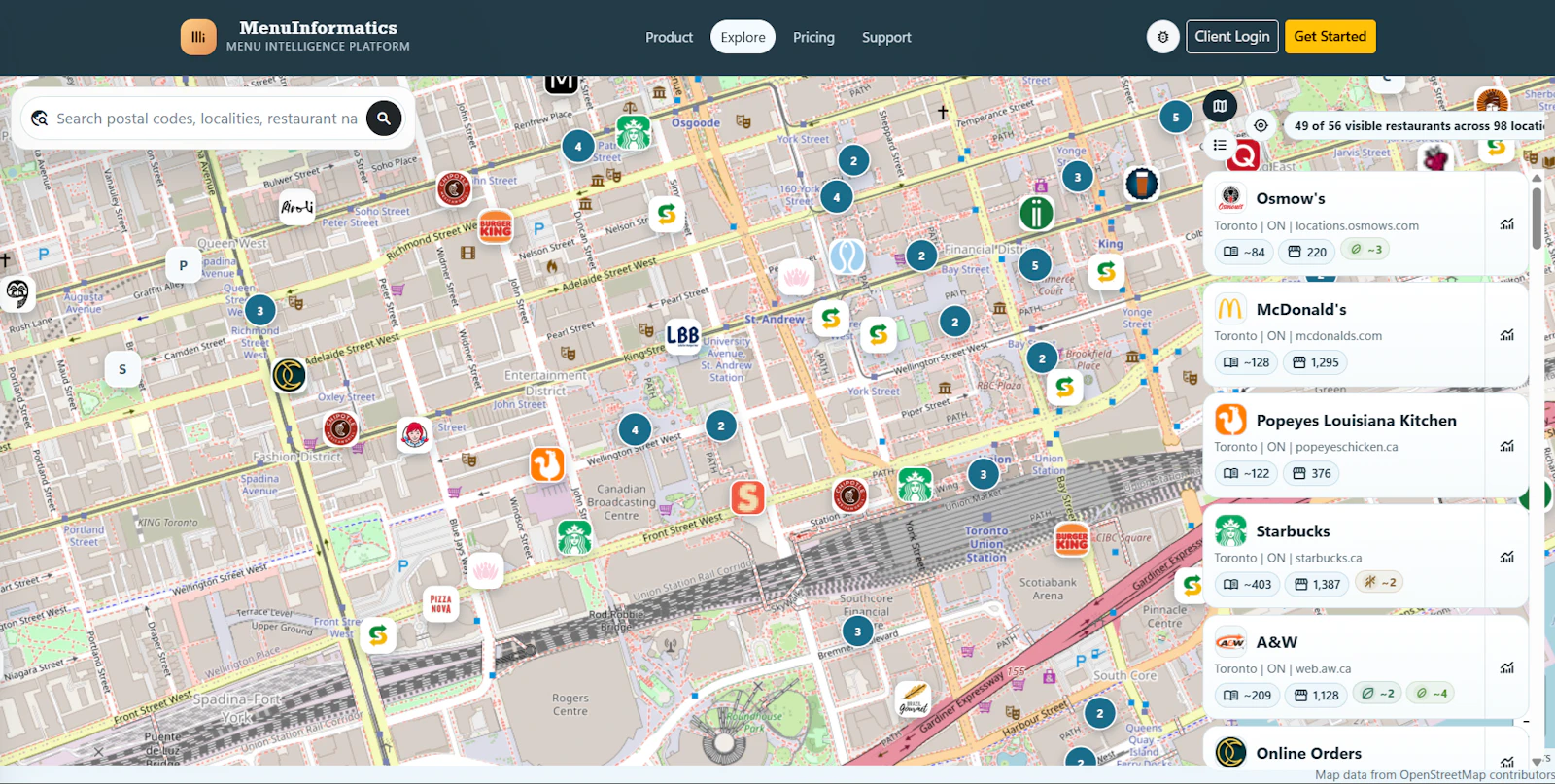This screenshot has height=784, width=1555.
Task: Click the restaurant list scroll-down arrow
Action: tap(1537, 761)
